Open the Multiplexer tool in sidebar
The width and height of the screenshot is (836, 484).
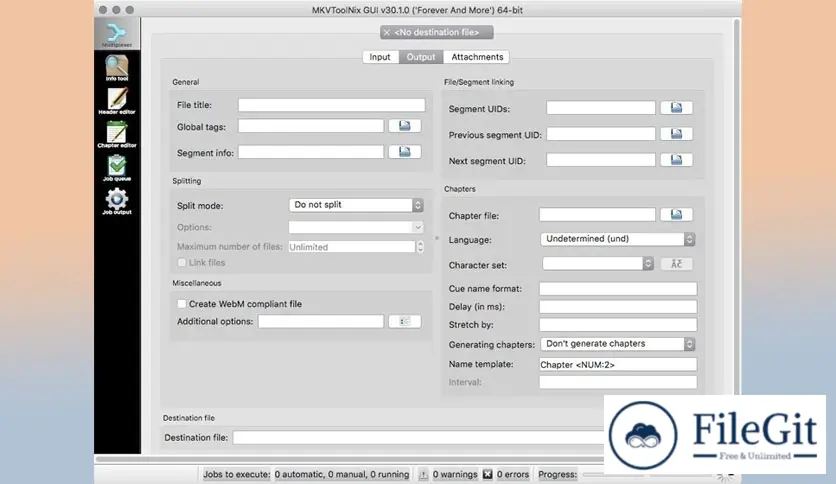117,35
